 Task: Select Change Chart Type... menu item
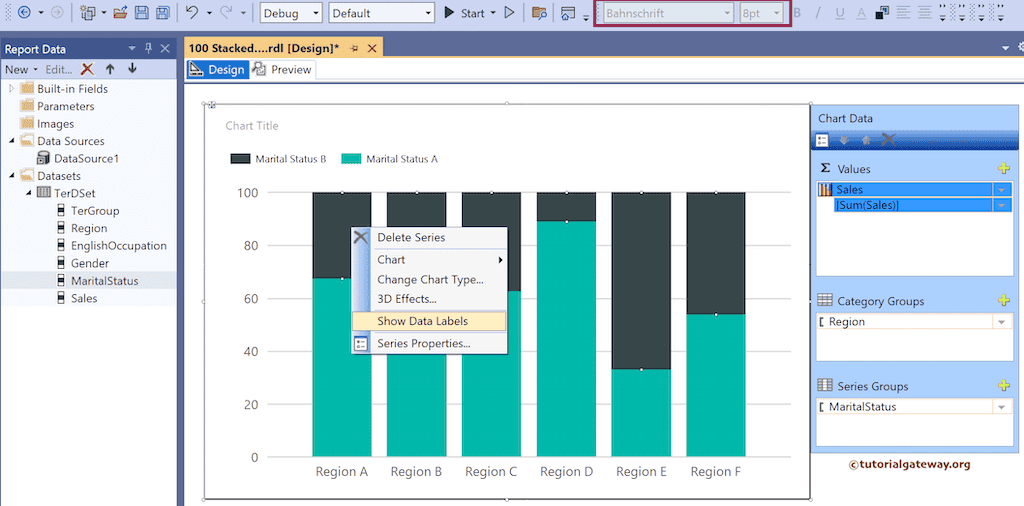click(x=430, y=279)
